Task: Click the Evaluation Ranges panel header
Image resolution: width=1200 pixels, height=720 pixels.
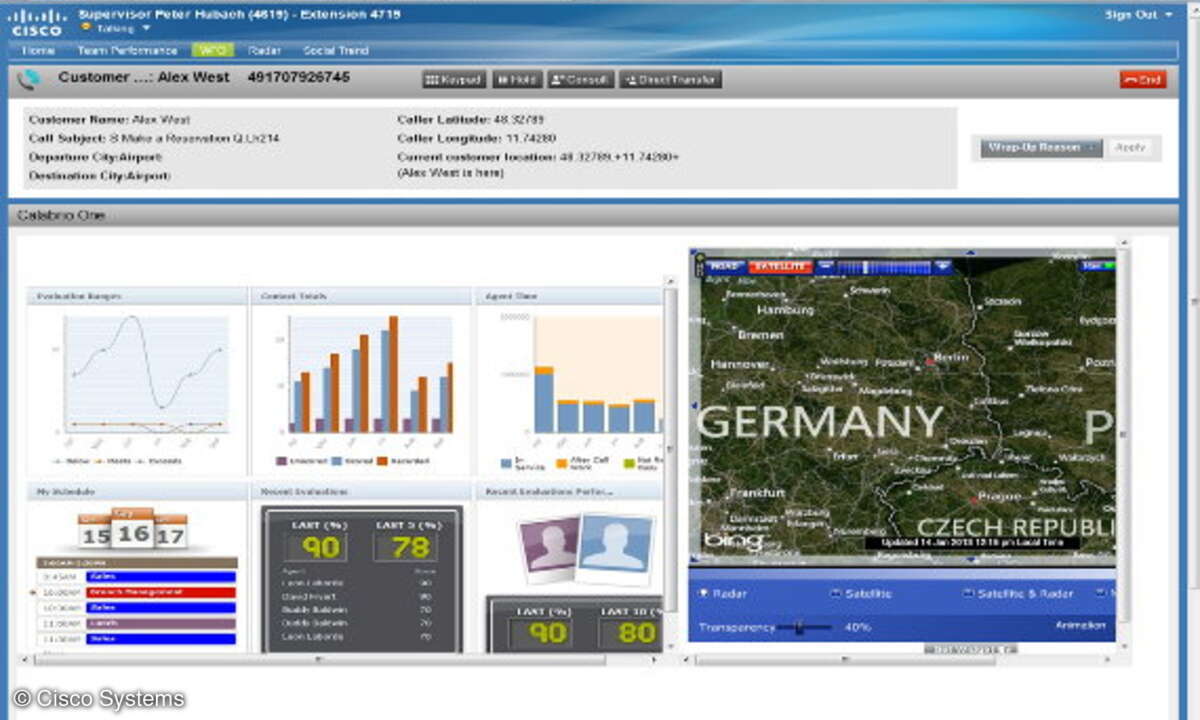Action: [x=136, y=296]
